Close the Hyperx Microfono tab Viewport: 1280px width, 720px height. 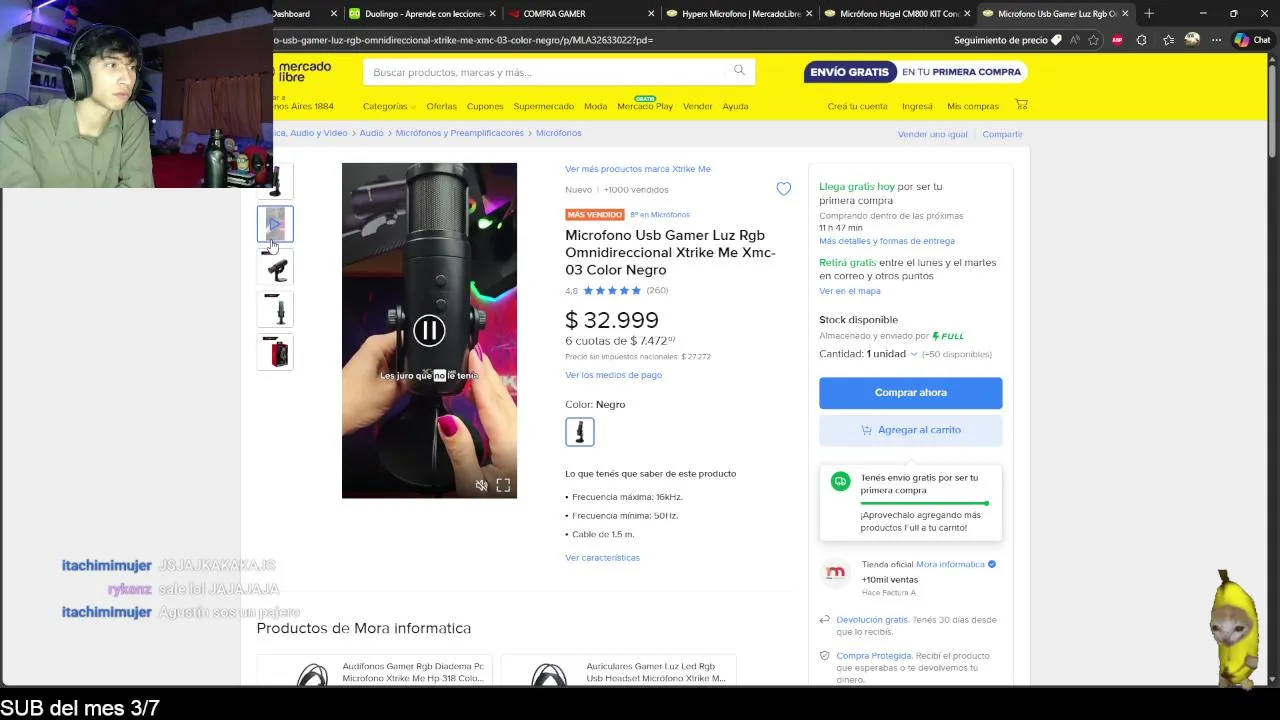[x=809, y=14]
